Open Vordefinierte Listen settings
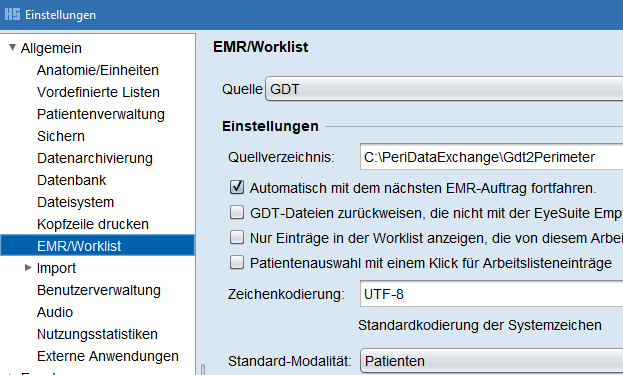623x375 pixels. (x=98, y=92)
